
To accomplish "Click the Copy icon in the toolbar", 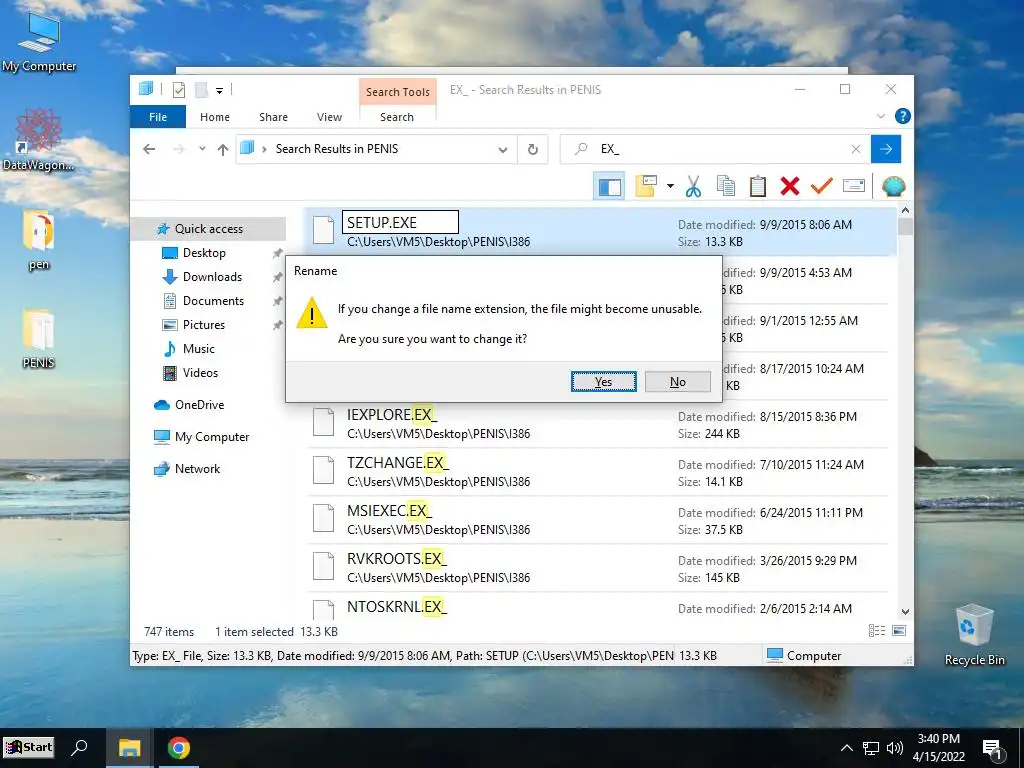I will (726, 186).
